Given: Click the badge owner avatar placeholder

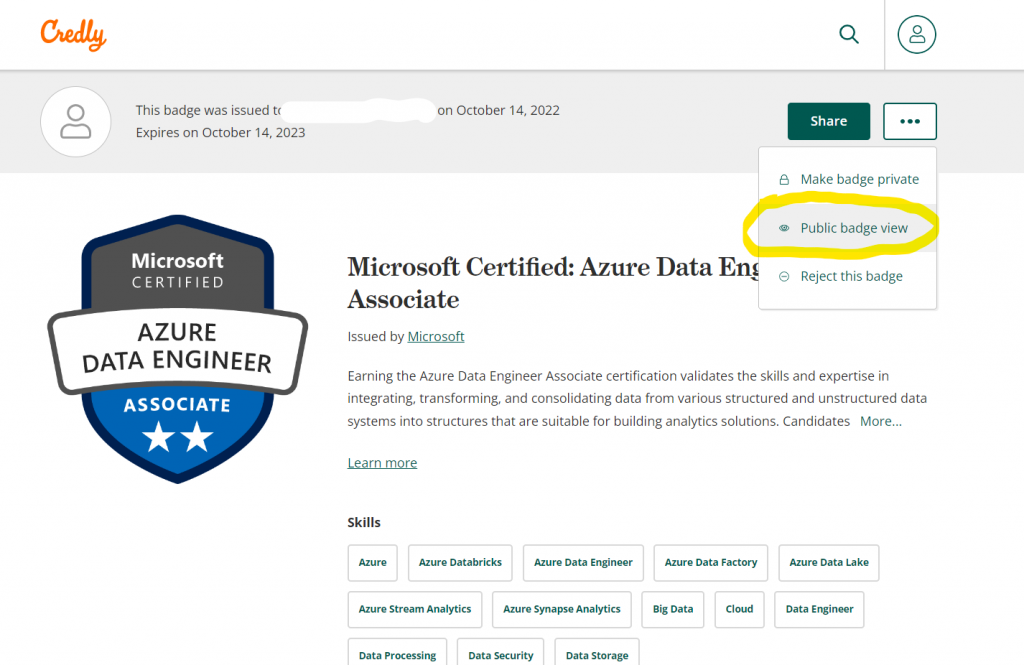Looking at the screenshot, I should pos(76,122).
